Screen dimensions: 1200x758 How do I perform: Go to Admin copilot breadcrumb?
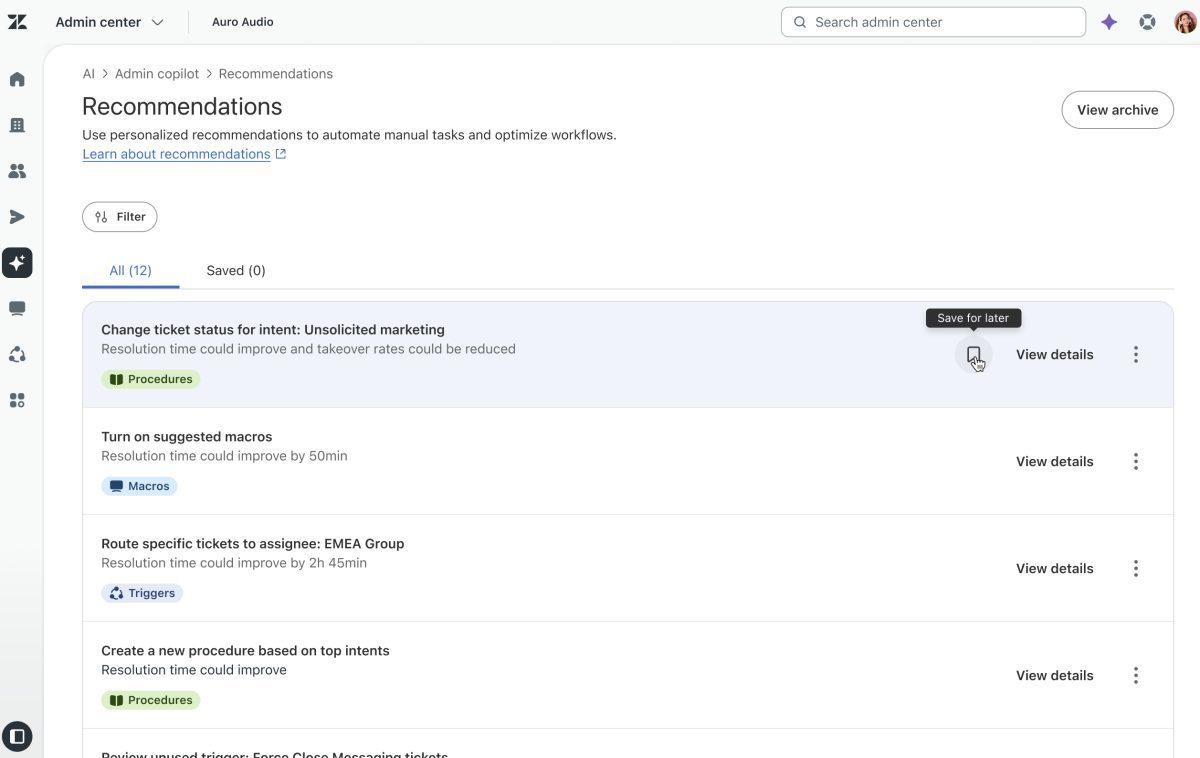(157, 74)
